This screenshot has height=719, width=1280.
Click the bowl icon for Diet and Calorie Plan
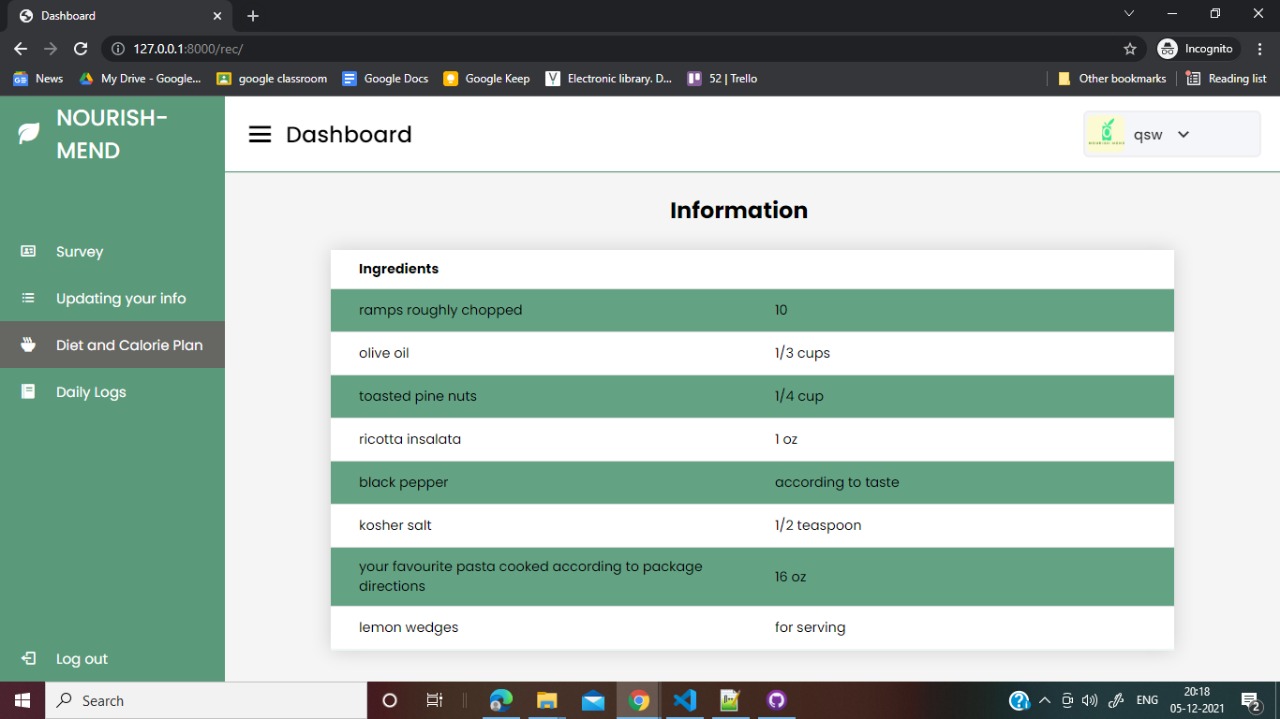[28, 345]
